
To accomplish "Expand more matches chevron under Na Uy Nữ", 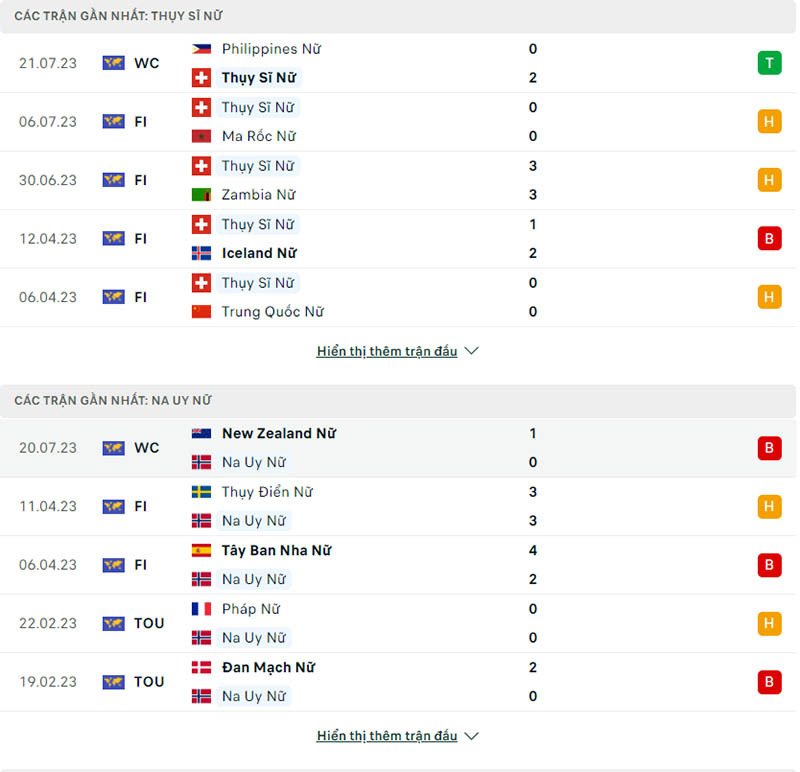I will [x=472, y=736].
